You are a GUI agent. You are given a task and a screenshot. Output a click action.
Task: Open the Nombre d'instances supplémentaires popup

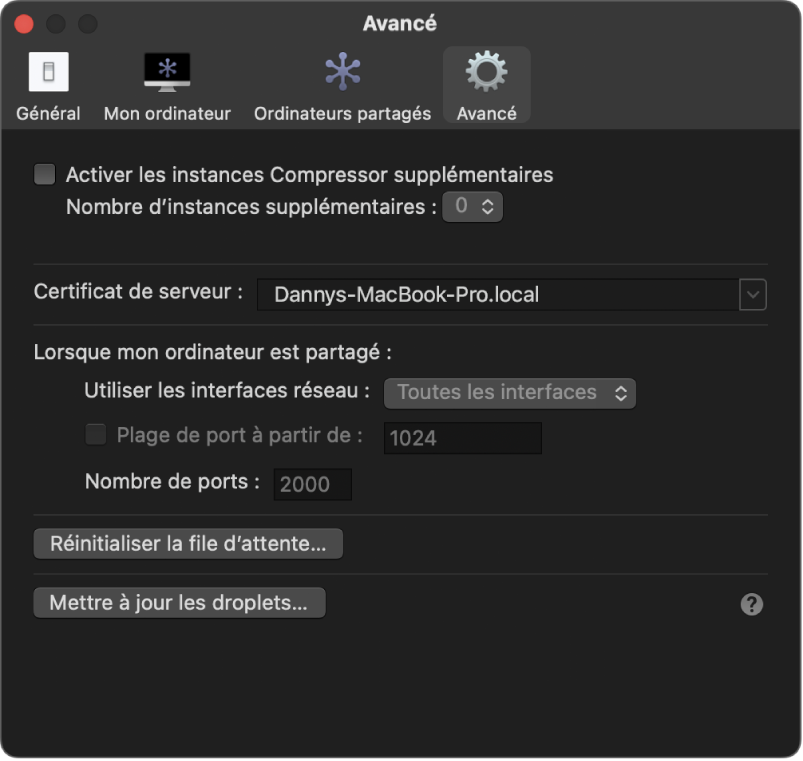tap(472, 206)
